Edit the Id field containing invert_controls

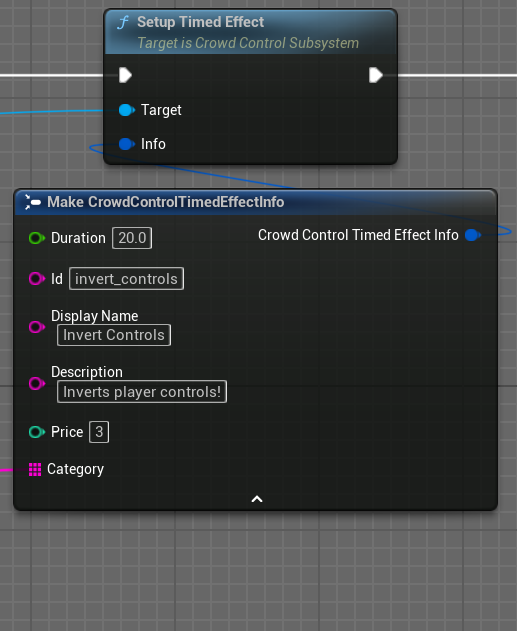click(x=126, y=278)
